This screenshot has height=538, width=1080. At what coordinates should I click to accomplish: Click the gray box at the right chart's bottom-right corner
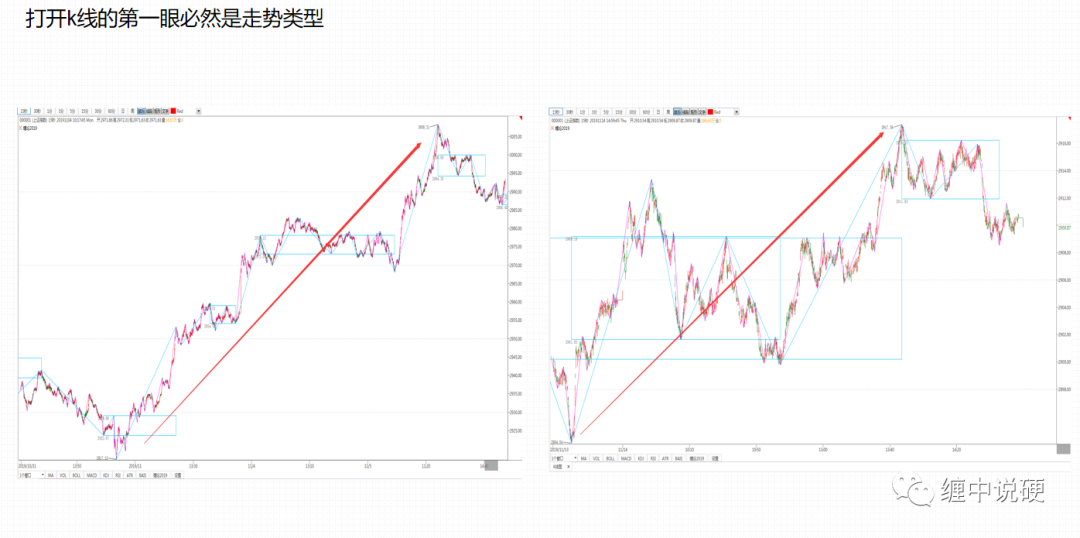pos(1063,448)
